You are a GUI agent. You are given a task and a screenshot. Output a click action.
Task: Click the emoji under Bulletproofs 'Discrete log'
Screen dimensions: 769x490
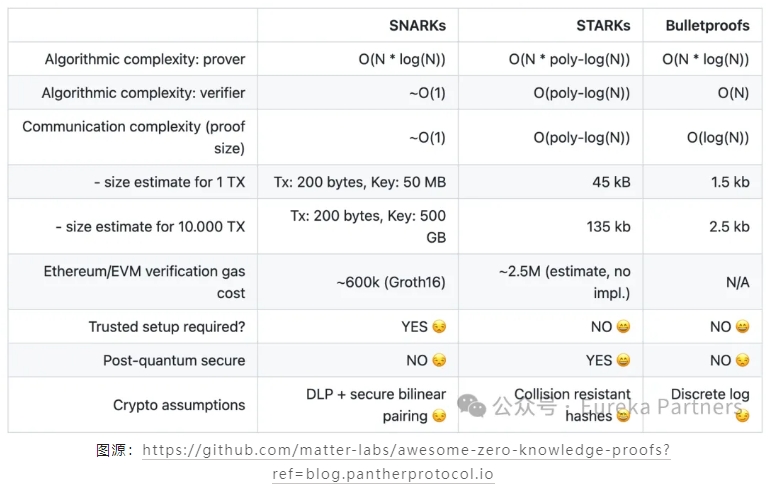pos(743,416)
